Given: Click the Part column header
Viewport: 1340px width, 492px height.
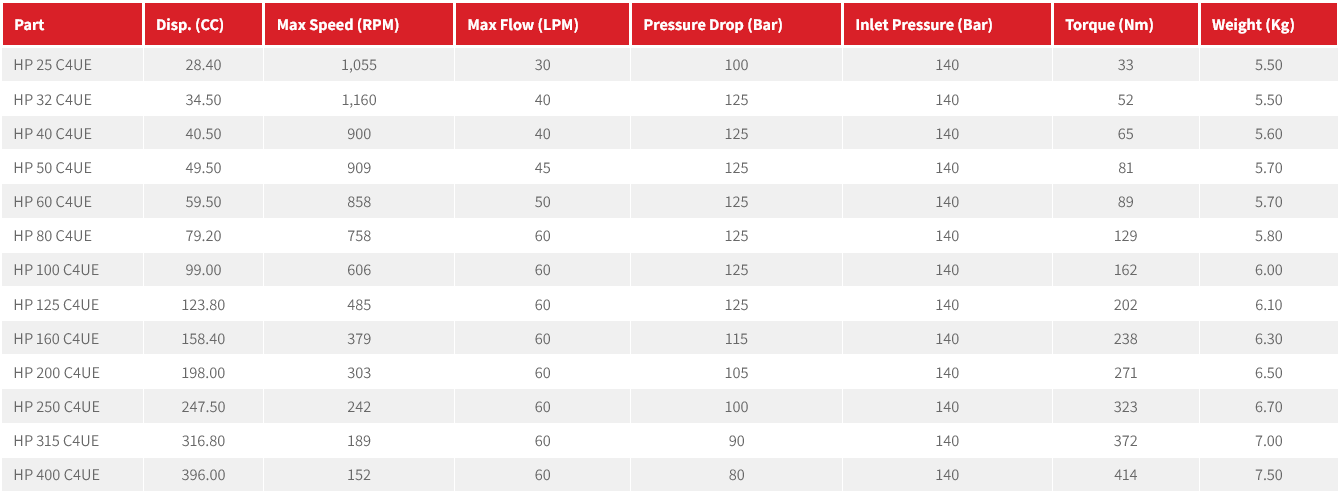Looking at the screenshot, I should pyautogui.click(x=30, y=25).
